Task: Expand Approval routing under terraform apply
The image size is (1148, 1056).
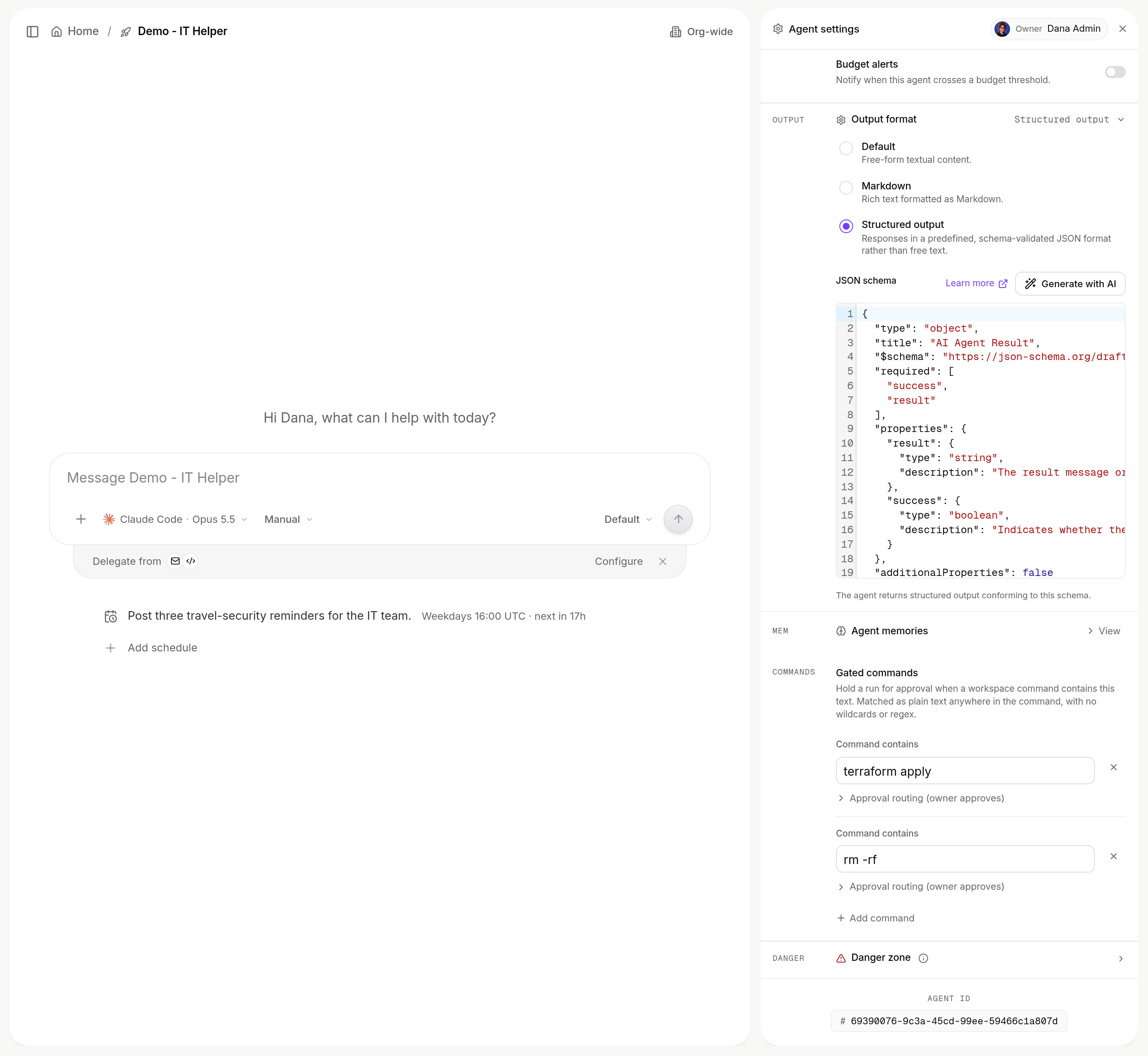Action: pos(920,798)
